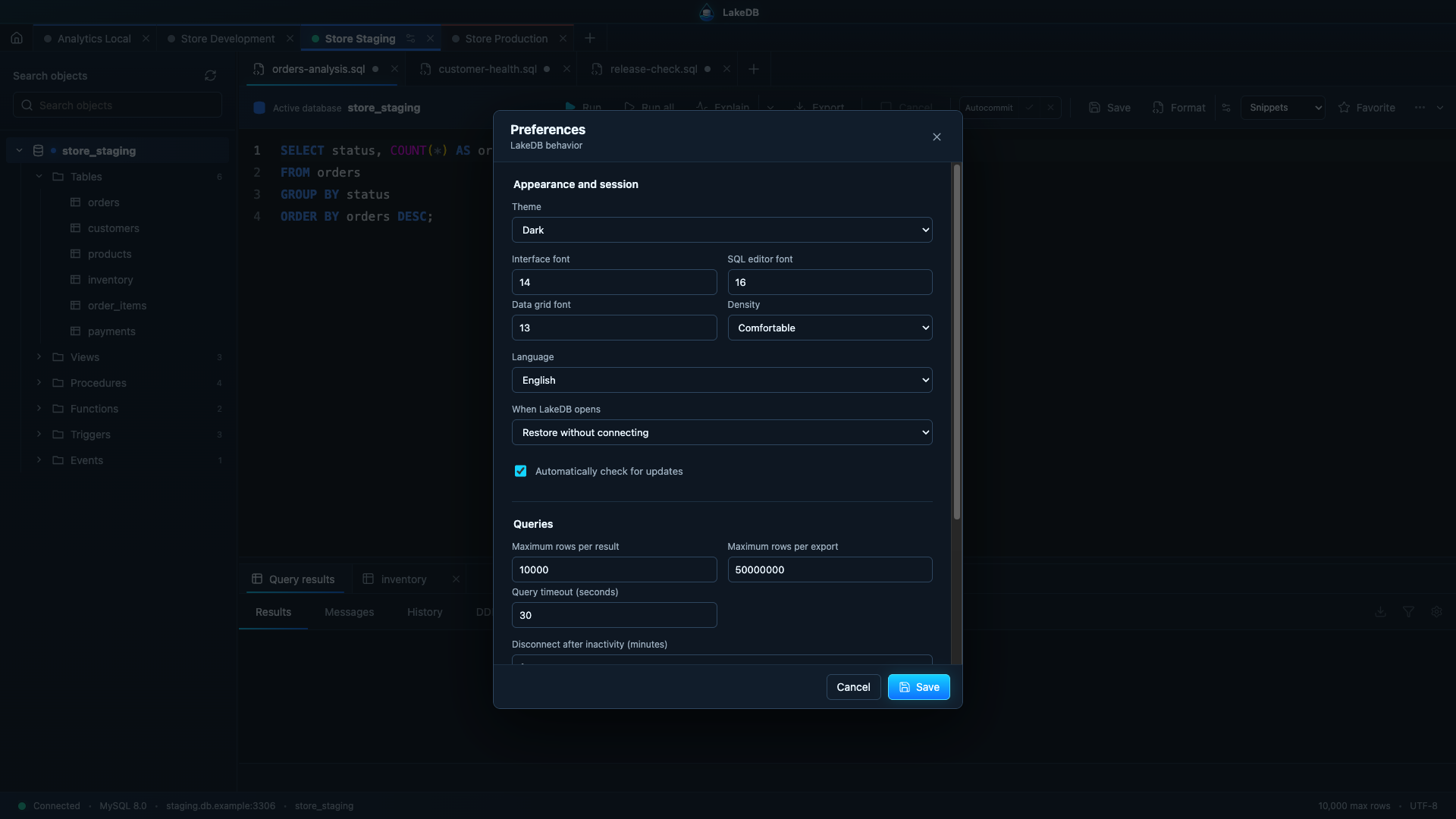Open the Density dropdown

[830, 328]
